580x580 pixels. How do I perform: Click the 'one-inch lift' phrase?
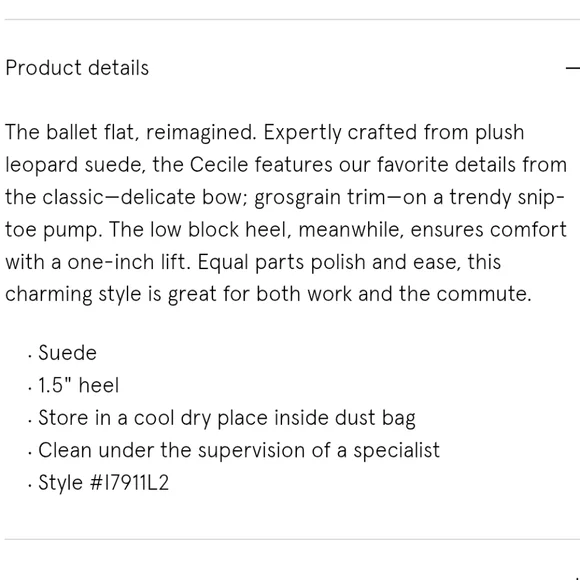126,262
